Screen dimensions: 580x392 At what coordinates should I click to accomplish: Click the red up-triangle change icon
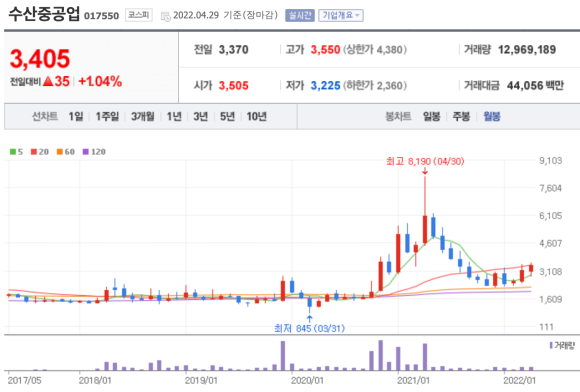click(x=48, y=81)
